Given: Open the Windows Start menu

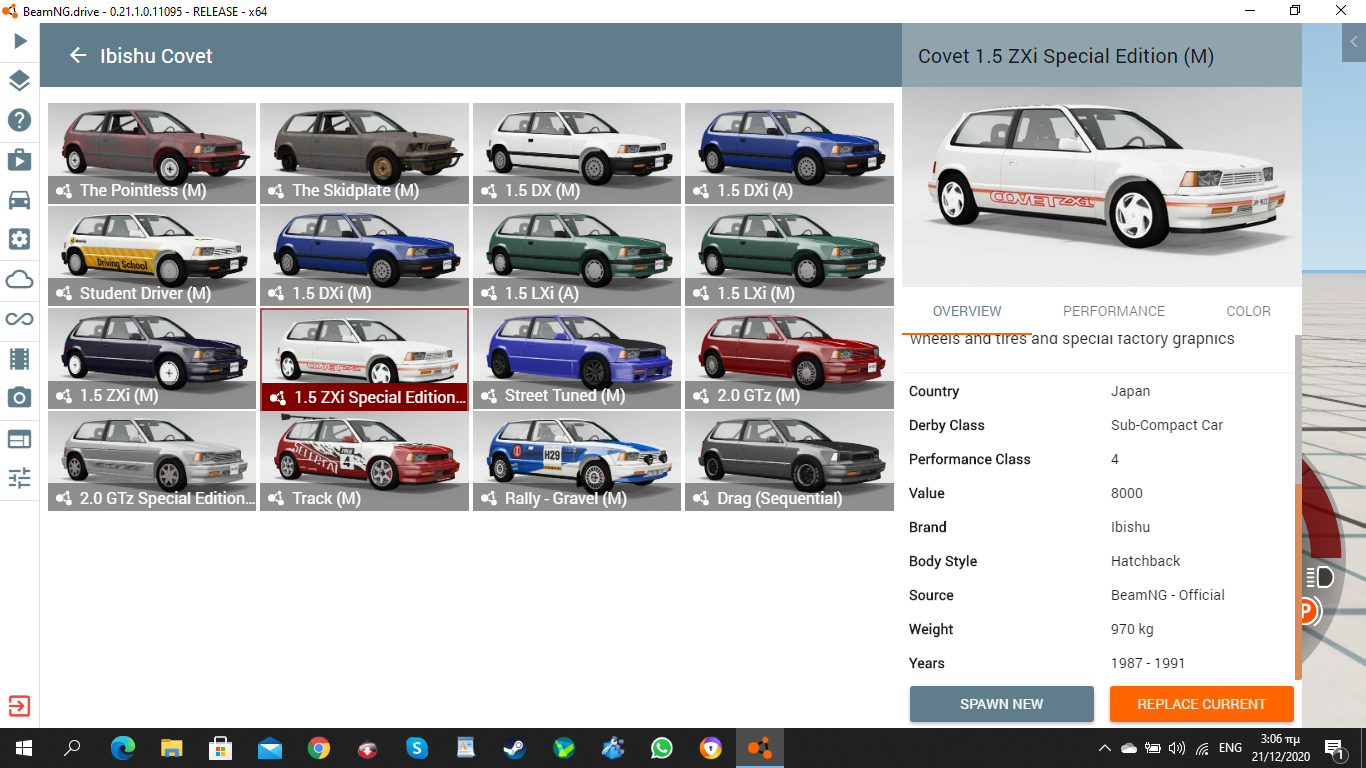Looking at the screenshot, I should click(x=23, y=748).
